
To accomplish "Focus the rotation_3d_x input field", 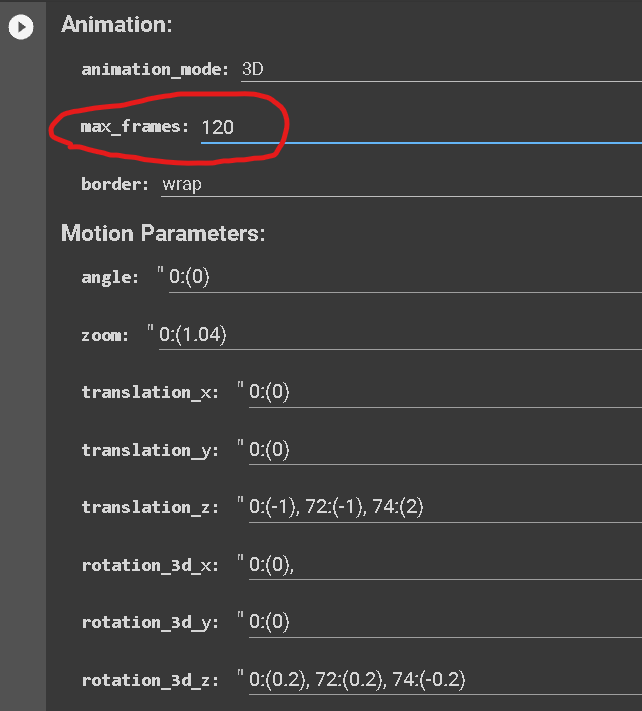I will [x=445, y=565].
